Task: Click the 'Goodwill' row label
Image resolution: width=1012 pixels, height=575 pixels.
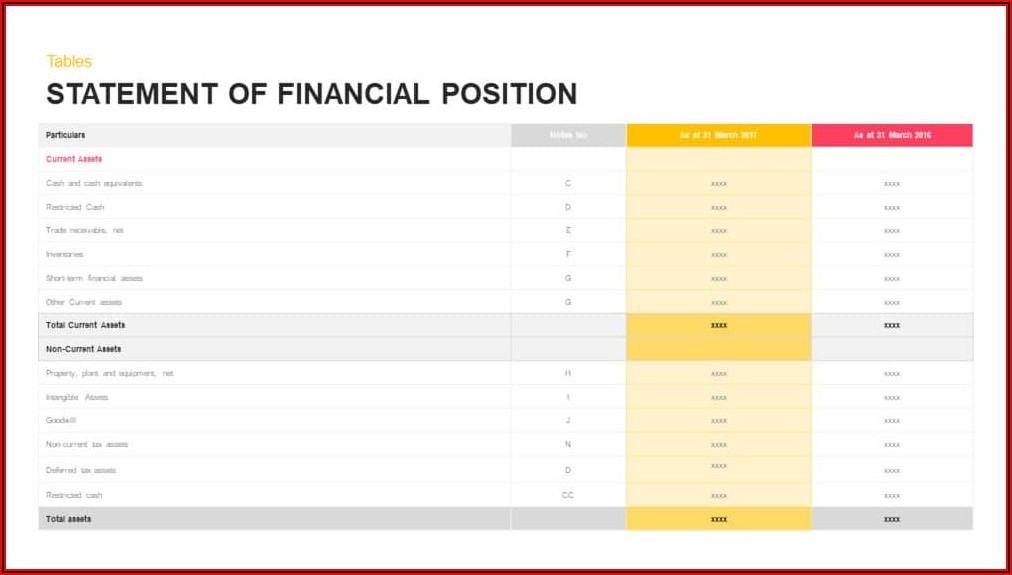Action: coord(61,420)
